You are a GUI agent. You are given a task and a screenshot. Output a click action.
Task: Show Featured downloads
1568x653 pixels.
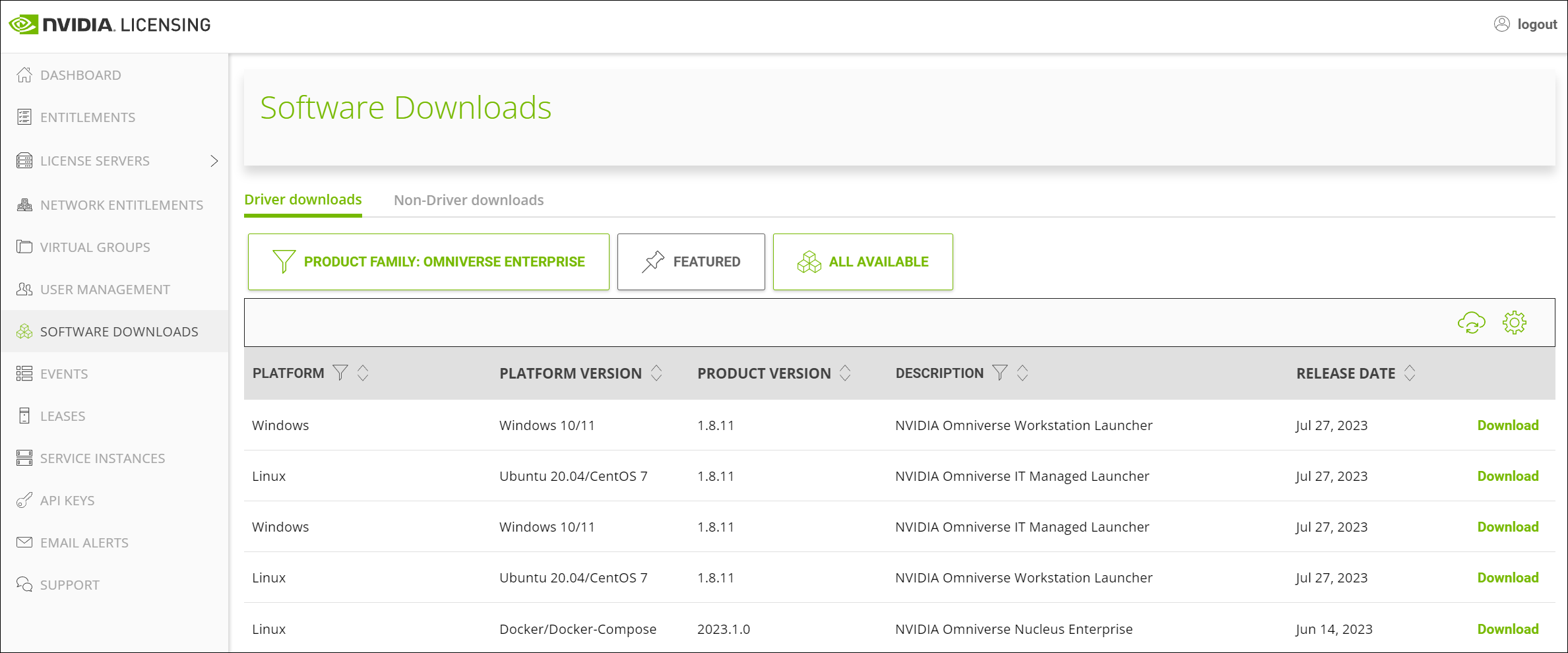691,261
